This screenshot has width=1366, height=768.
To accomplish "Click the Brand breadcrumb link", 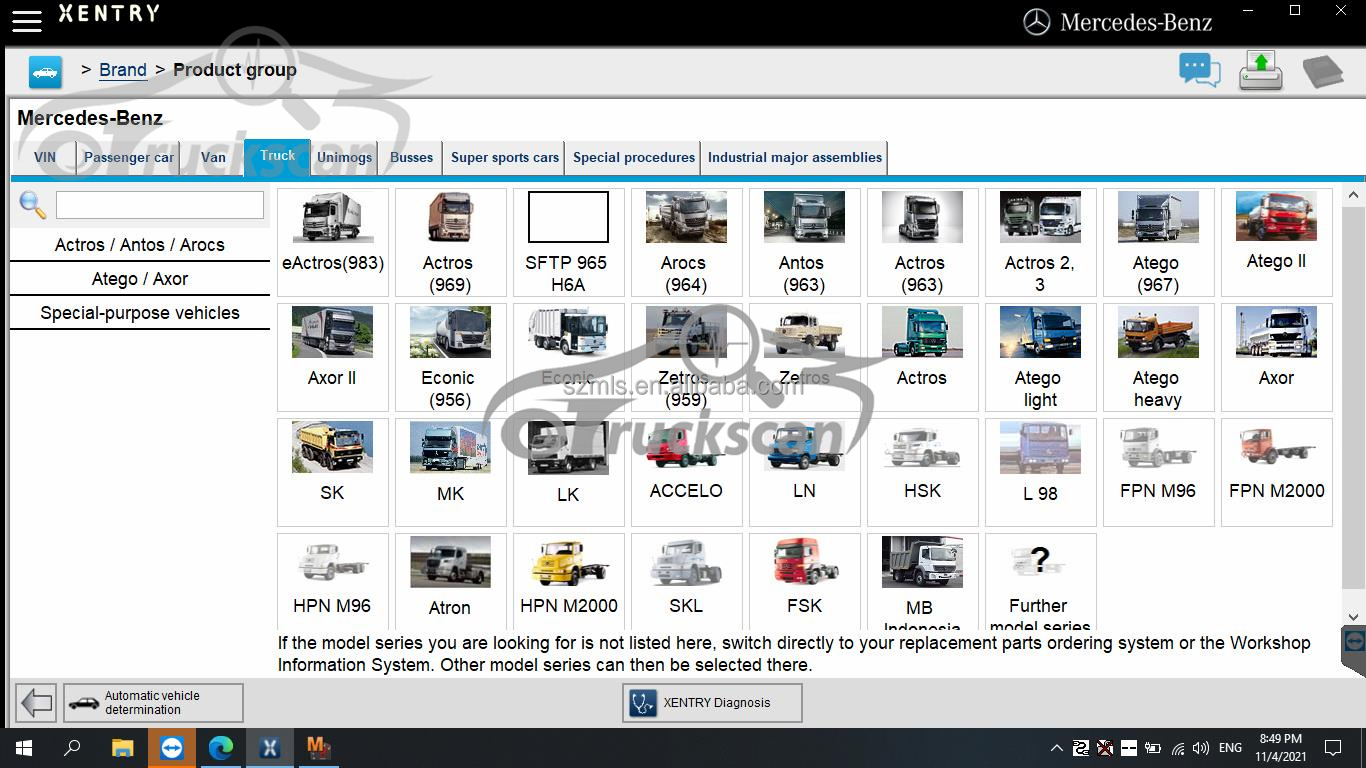I will pyautogui.click(x=123, y=70).
